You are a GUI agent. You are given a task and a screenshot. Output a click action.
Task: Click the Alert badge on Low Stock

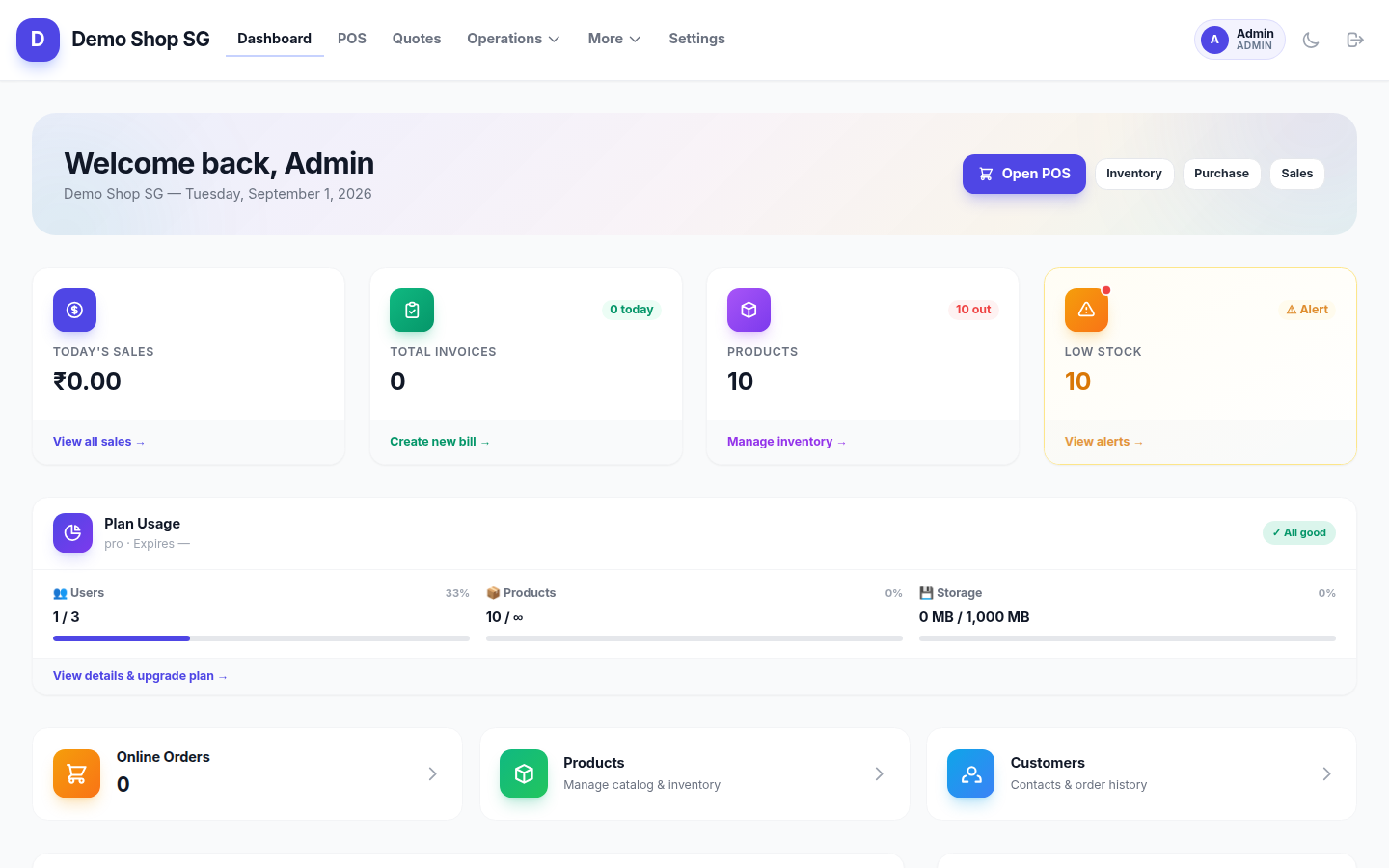click(x=1307, y=310)
